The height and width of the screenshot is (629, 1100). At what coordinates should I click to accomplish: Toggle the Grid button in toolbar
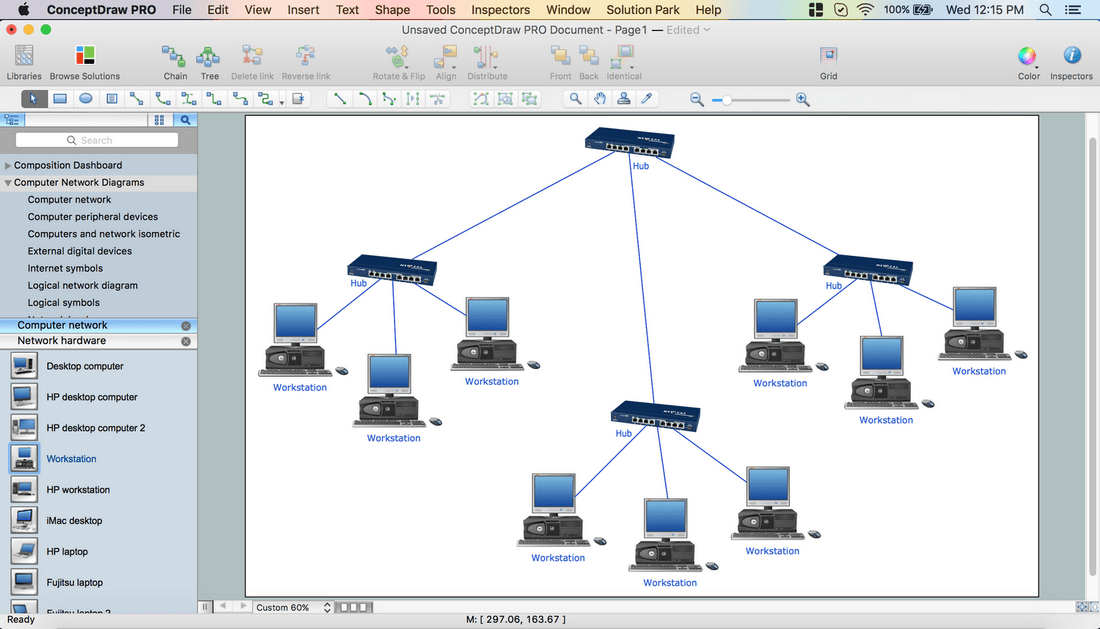point(829,56)
